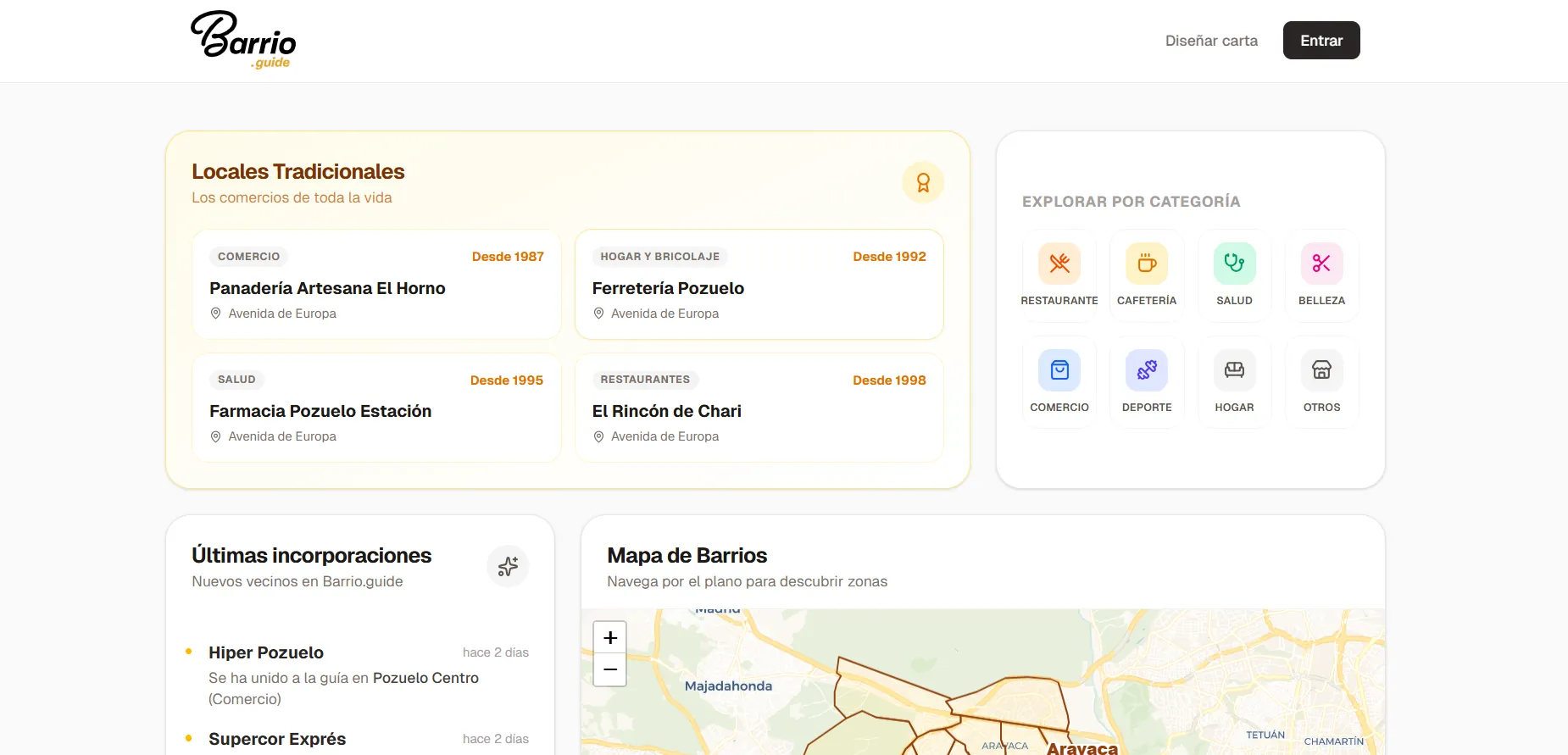Zoom out on the neighborhood map
Viewport: 1568px width, 755px height.
pyautogui.click(x=610, y=669)
